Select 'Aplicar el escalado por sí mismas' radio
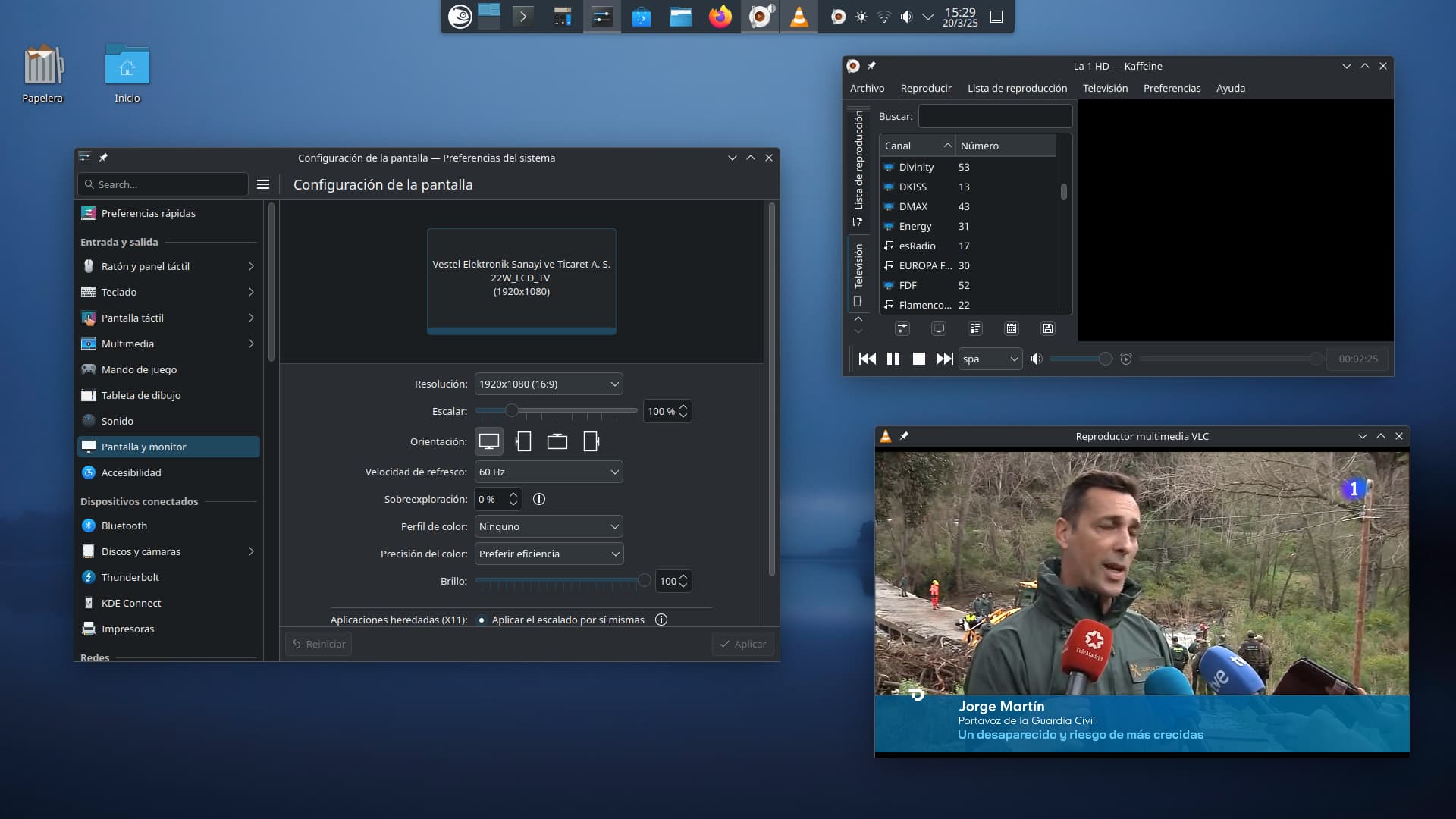 click(482, 620)
